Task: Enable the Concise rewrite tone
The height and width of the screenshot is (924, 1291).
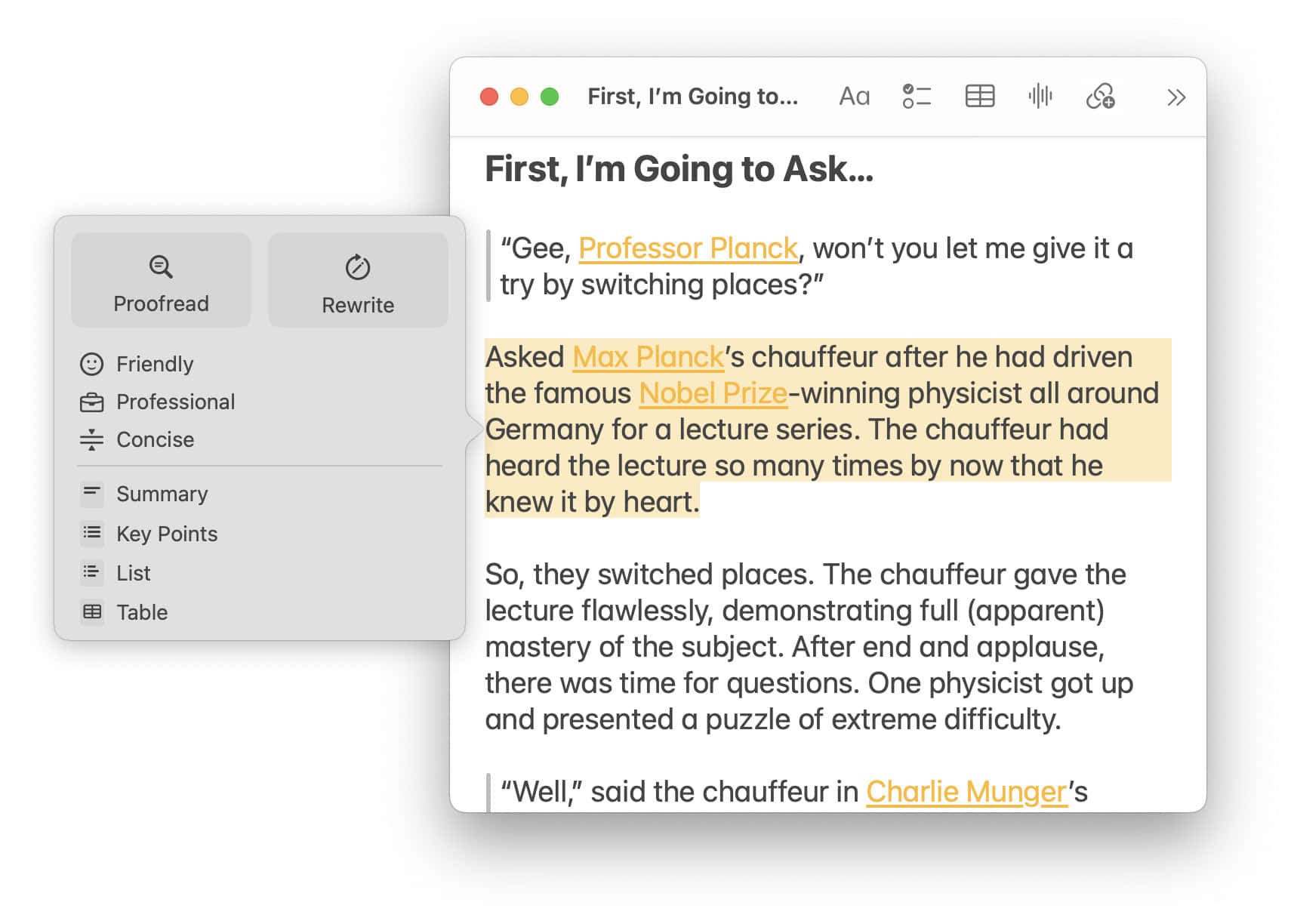Action: 155,439
